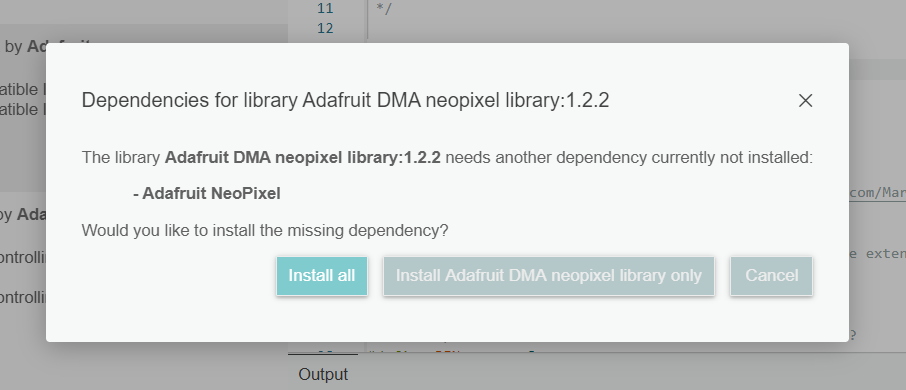This screenshot has width=906, height=390.
Task: Click the comment end */ on line 11
Action: click(x=384, y=8)
